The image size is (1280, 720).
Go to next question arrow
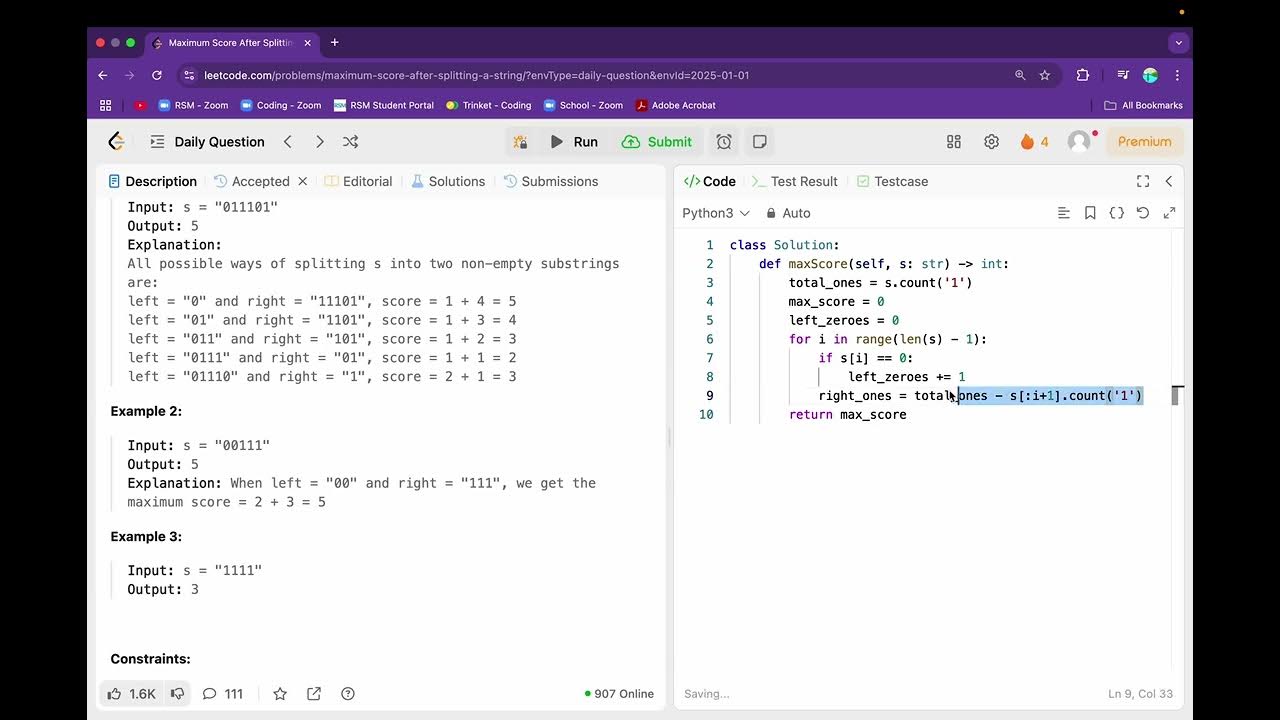(319, 142)
